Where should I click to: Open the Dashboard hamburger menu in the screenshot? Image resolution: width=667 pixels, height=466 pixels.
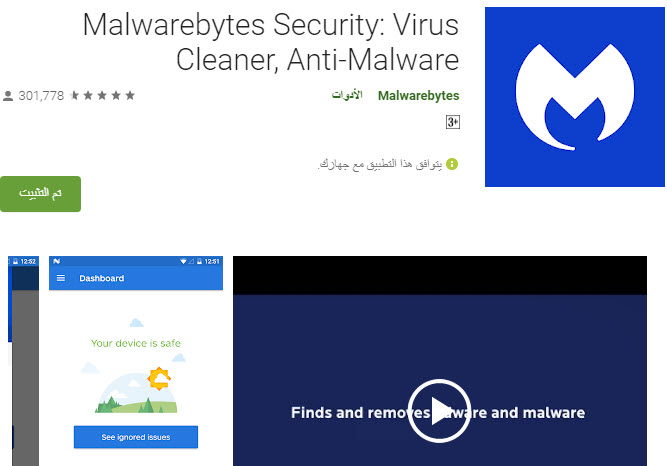point(61,278)
